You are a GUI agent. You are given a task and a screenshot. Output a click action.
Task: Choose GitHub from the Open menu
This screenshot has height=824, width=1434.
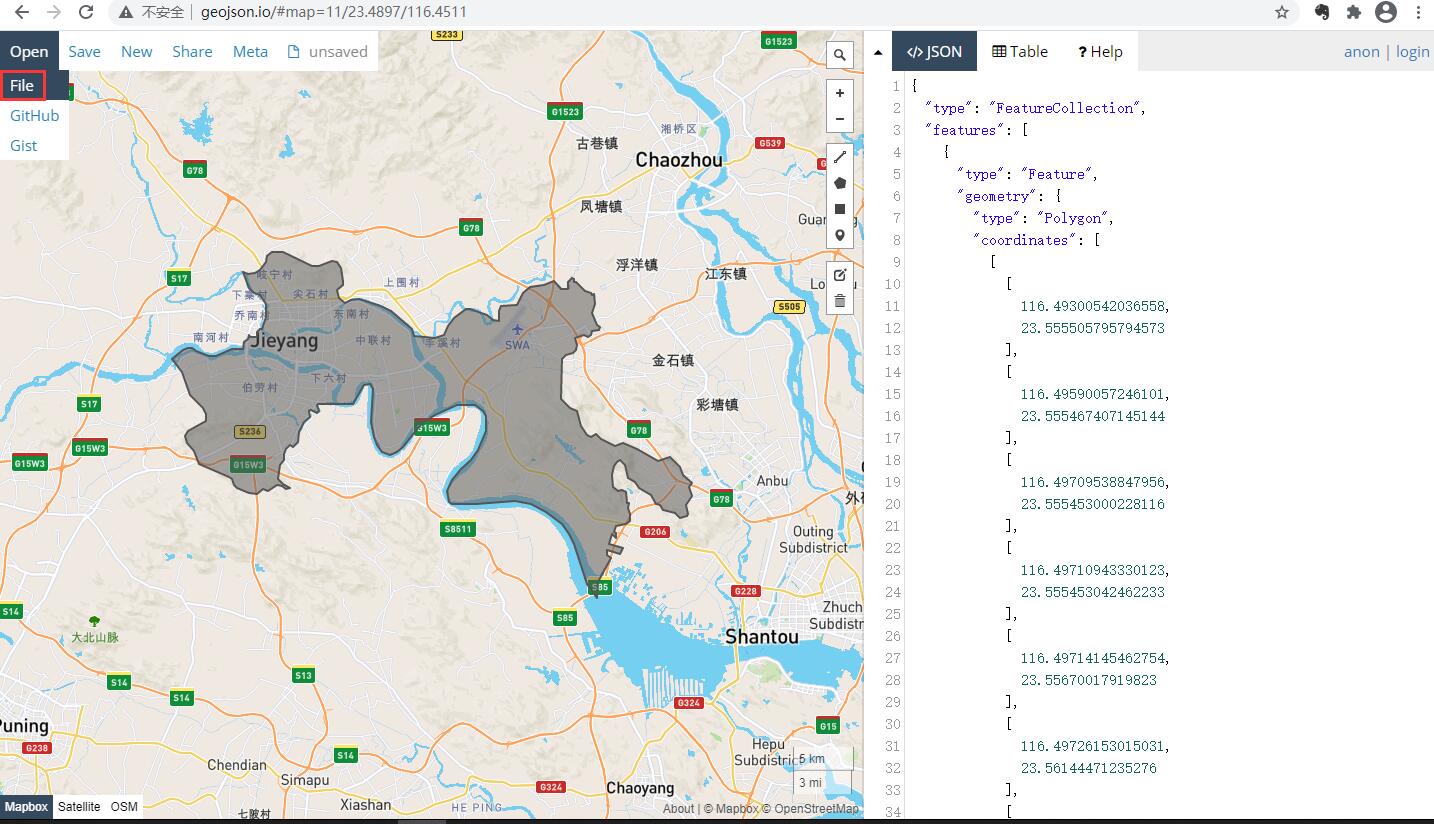point(34,115)
